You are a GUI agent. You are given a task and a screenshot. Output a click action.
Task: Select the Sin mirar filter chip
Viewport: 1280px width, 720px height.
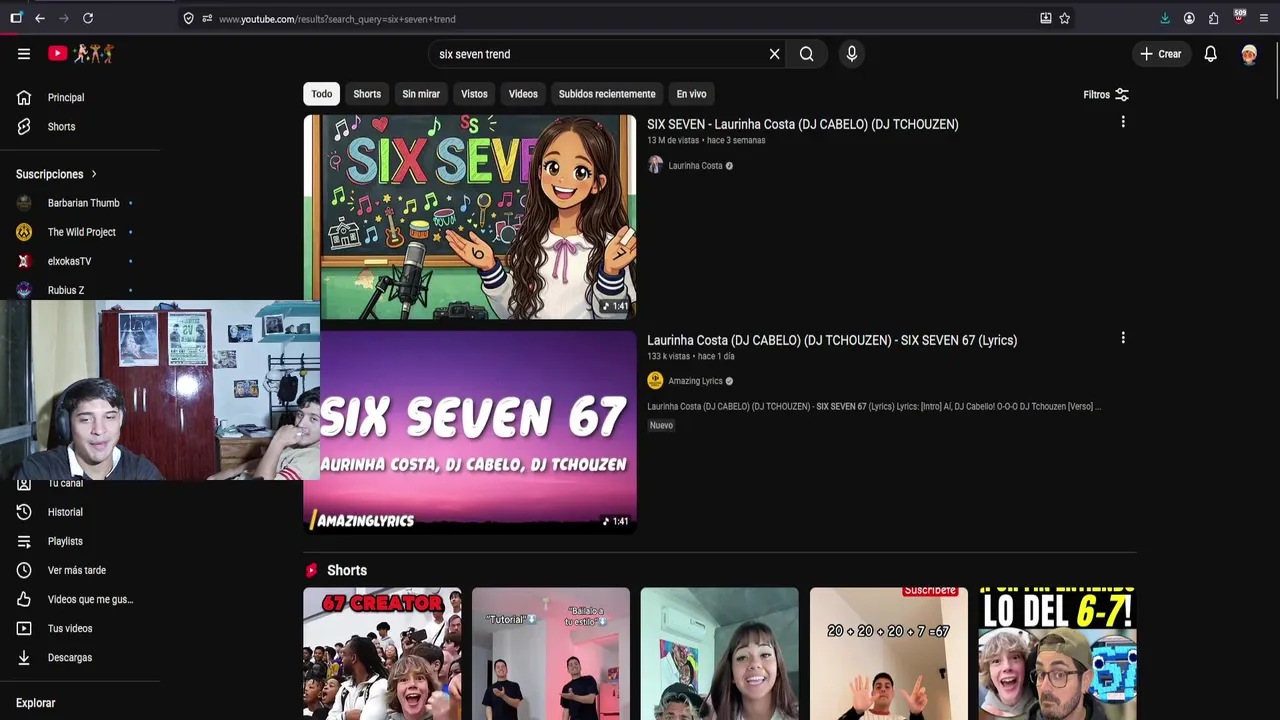point(421,94)
